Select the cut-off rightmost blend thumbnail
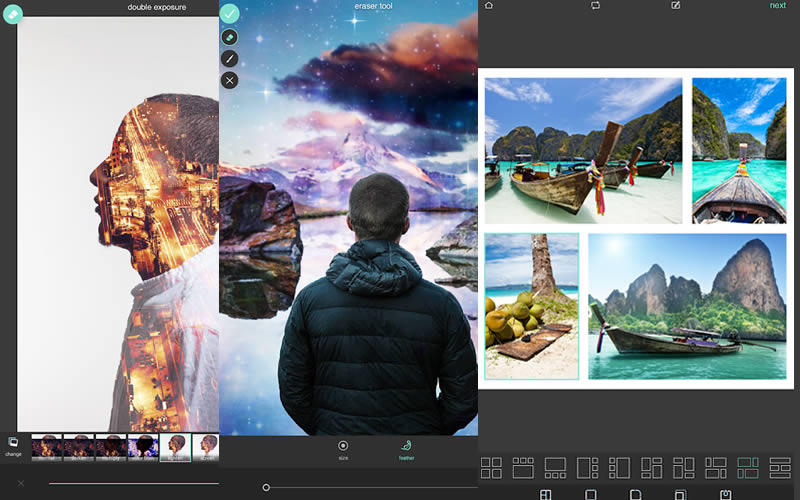Screen dimensions: 800x500 [206, 447]
